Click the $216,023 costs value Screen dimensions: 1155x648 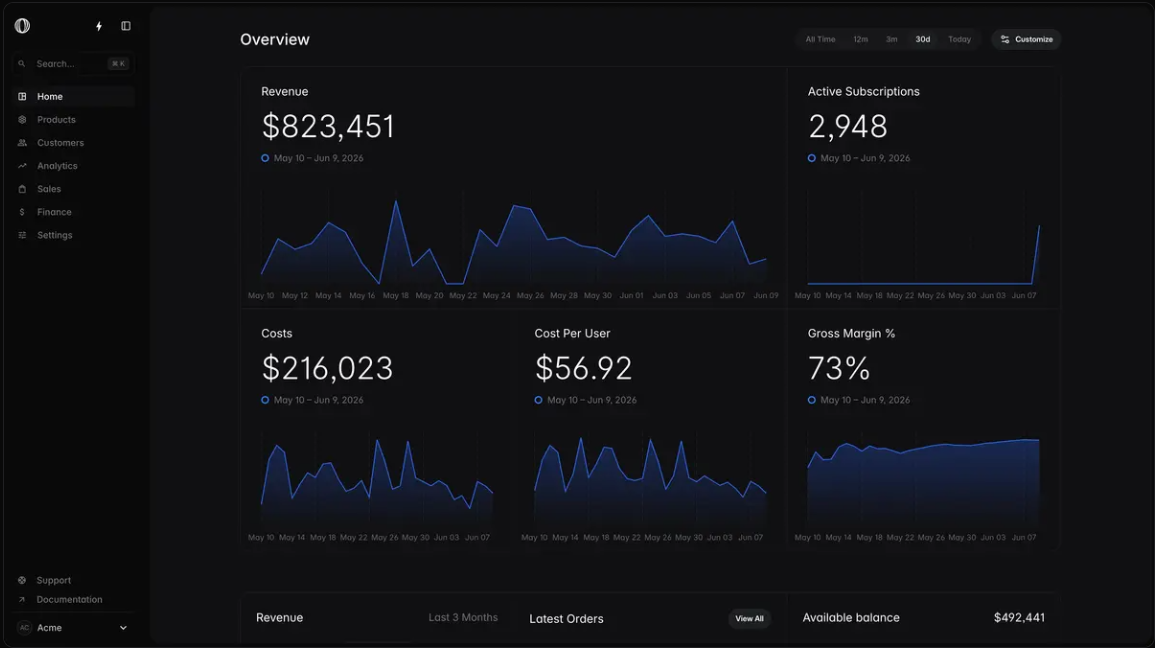point(327,368)
